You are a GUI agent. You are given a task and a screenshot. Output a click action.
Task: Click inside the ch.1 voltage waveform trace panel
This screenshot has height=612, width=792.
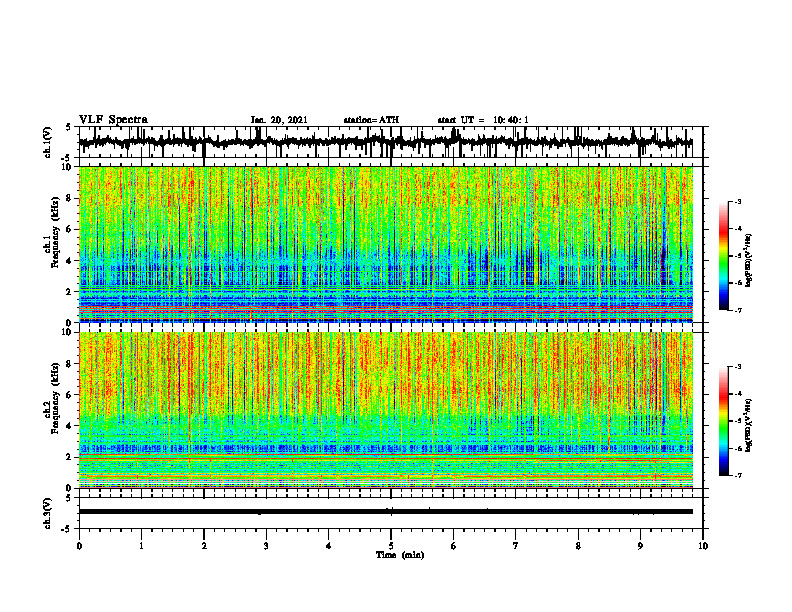(x=390, y=142)
